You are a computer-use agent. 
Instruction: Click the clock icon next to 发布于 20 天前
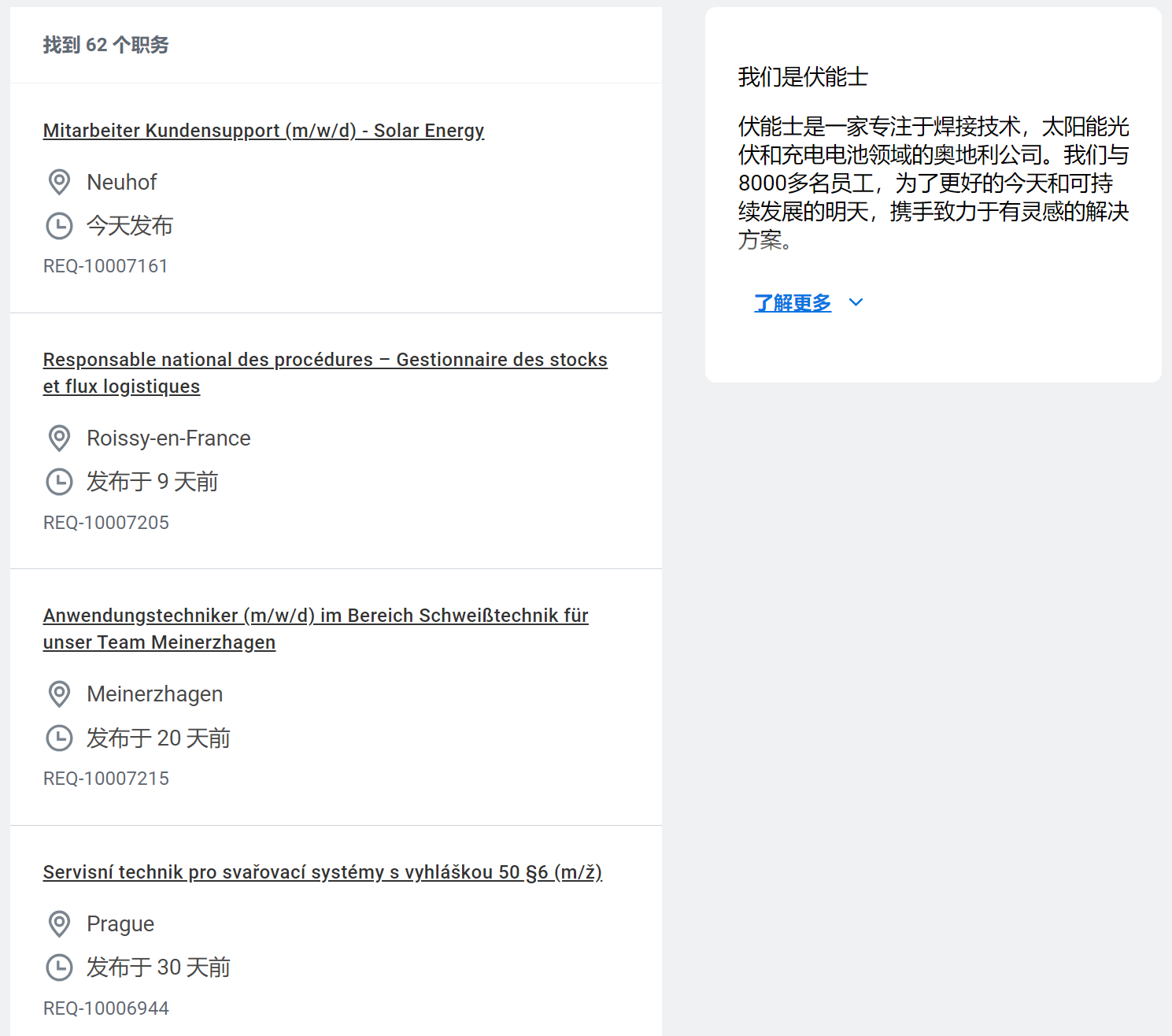coord(59,738)
